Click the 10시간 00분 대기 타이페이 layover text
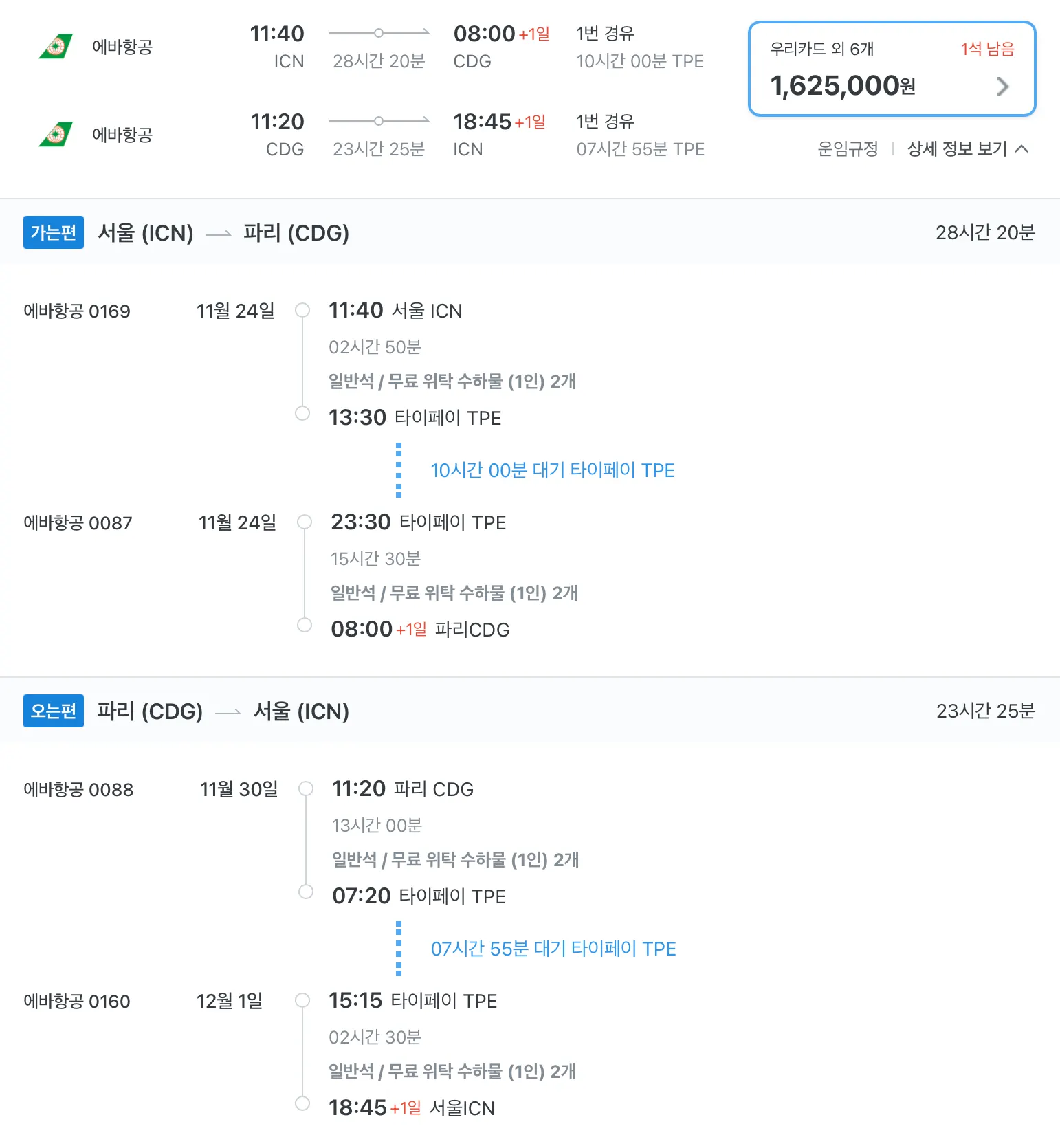Screen dimensions: 1060x1148 552,470
